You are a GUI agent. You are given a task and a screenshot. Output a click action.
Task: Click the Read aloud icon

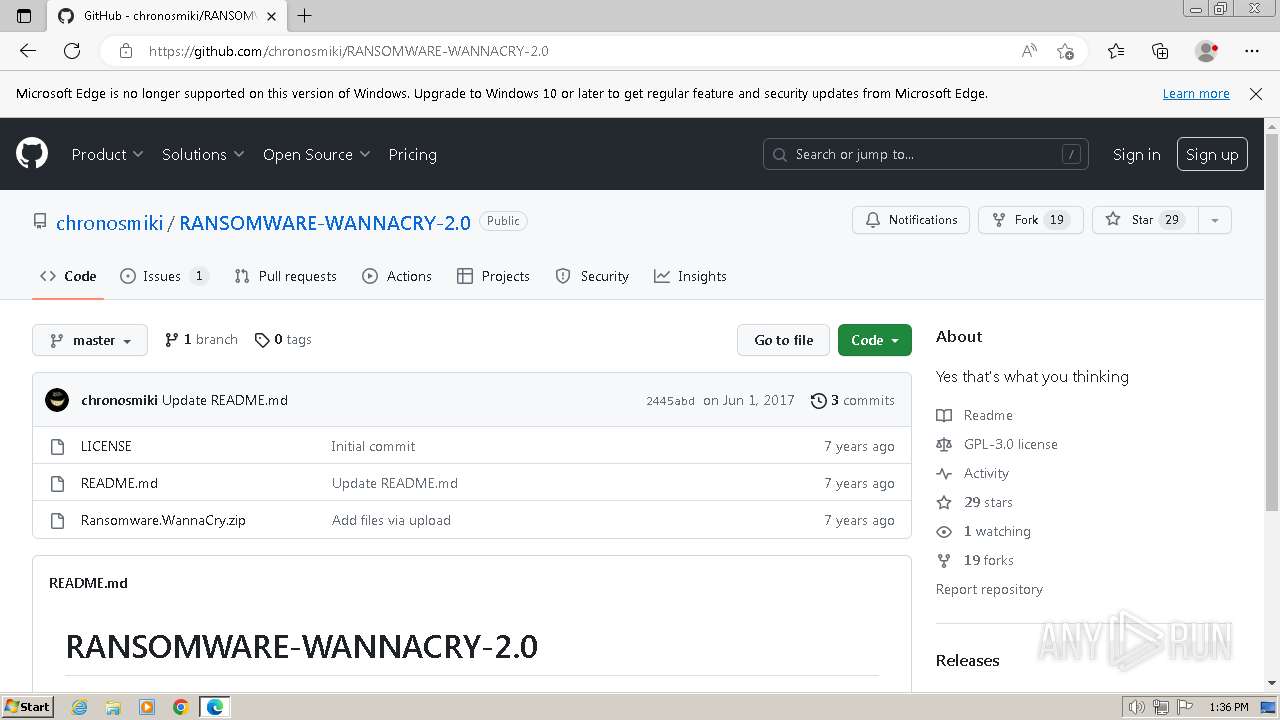[1029, 51]
